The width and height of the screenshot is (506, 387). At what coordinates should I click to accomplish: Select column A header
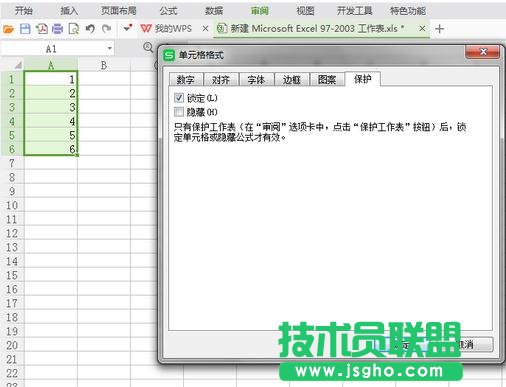[x=51, y=65]
